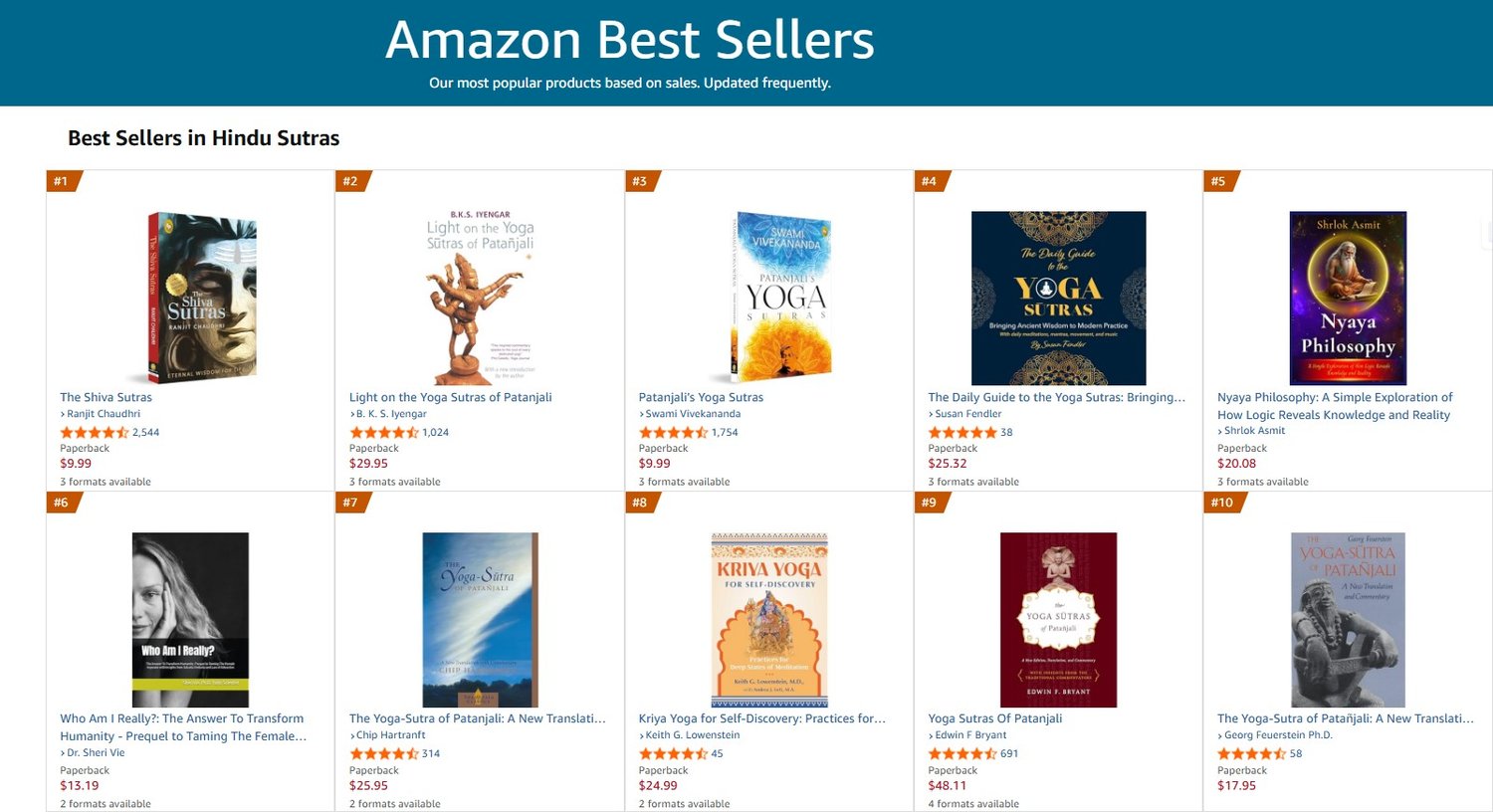
Task: Click star rating for Chip Hartranft's Yoga-Sutra
Action: (384, 753)
